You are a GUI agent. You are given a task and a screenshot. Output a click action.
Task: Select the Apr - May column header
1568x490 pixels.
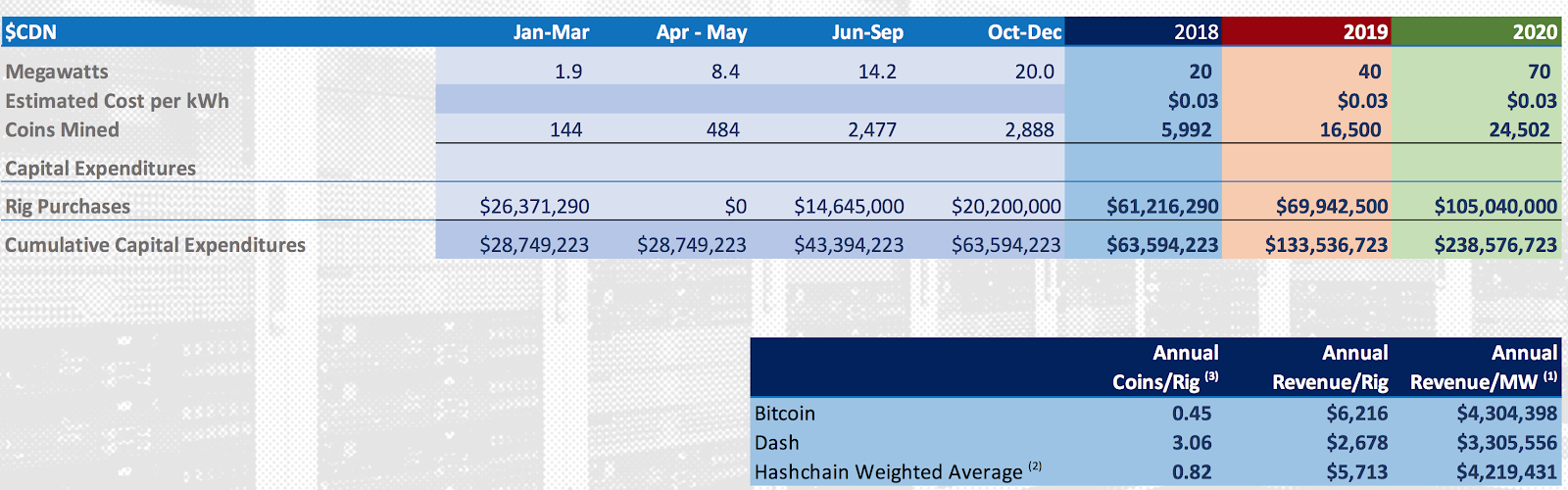[702, 32]
